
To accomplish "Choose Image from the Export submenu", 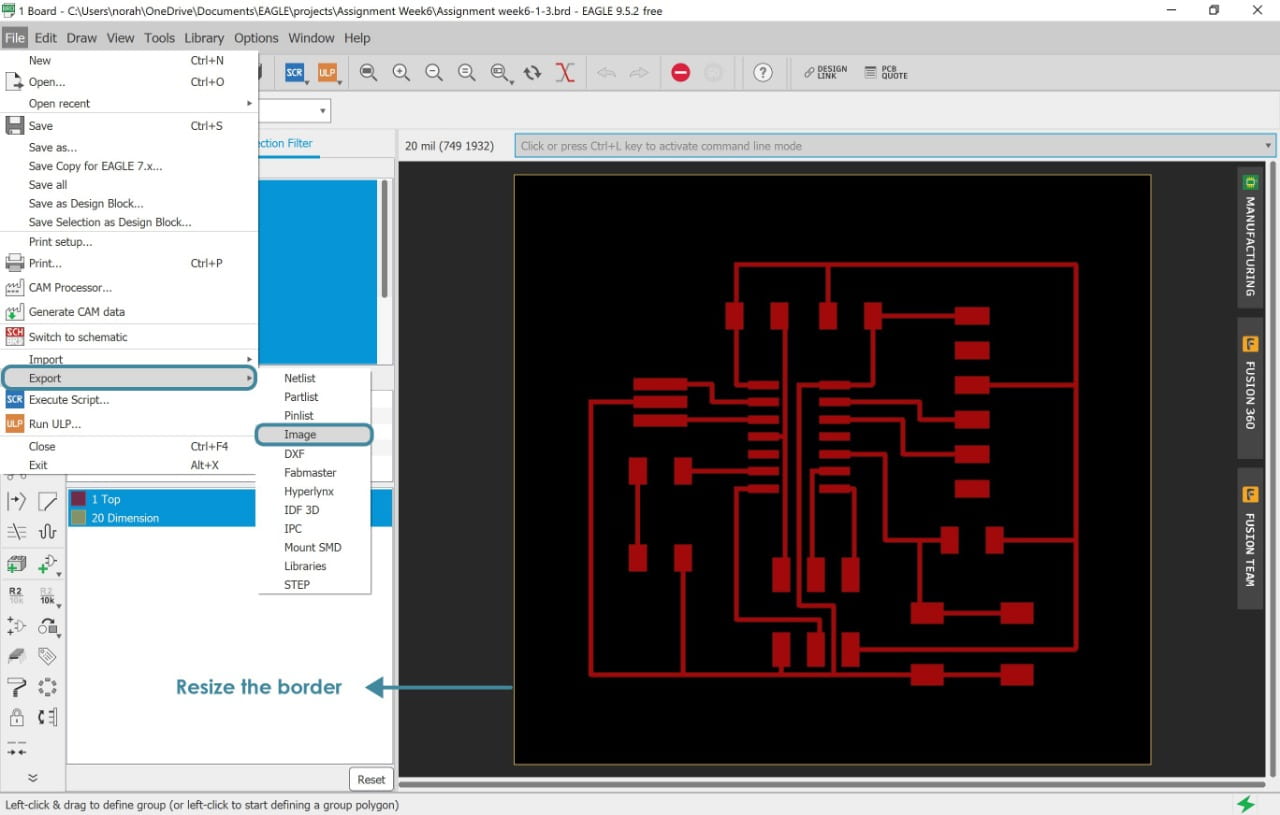I will coord(314,434).
